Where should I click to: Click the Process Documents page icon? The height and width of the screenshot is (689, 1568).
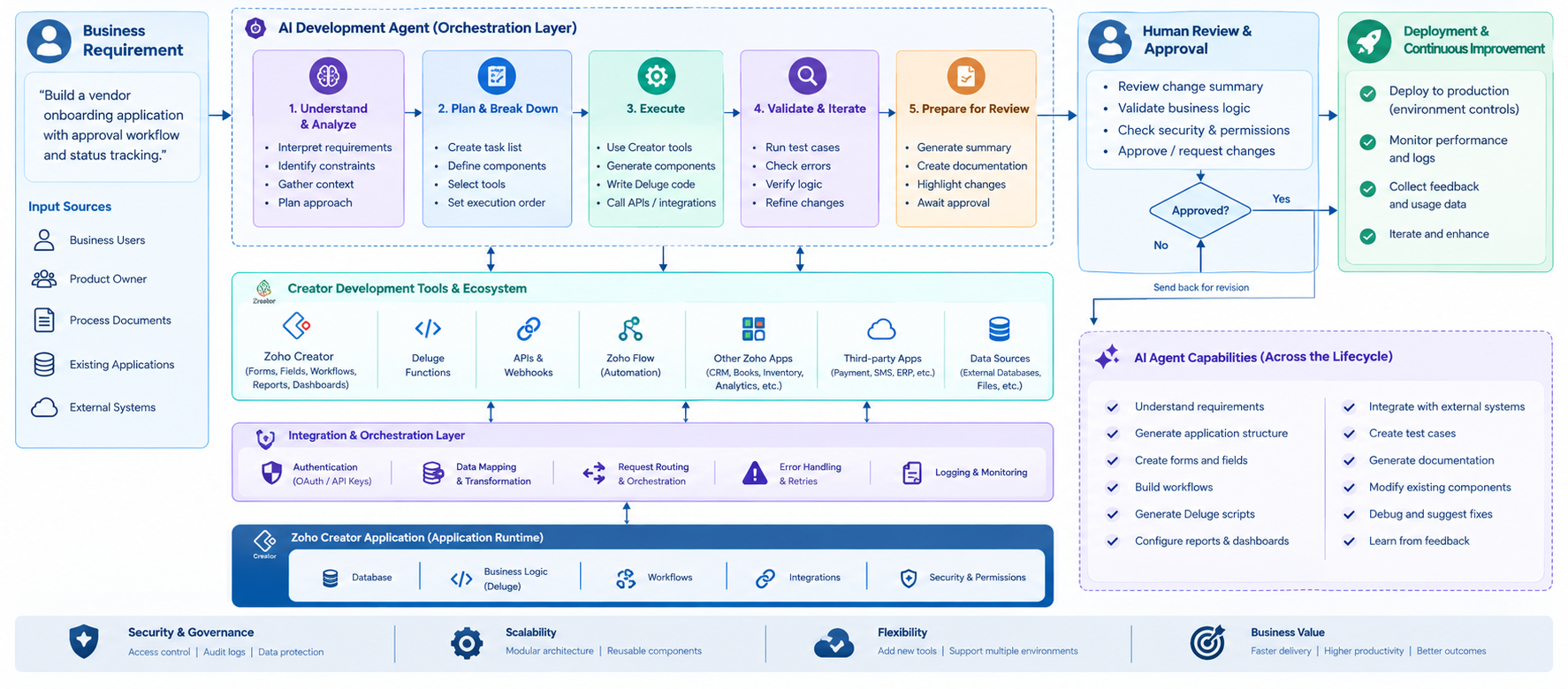pos(44,320)
